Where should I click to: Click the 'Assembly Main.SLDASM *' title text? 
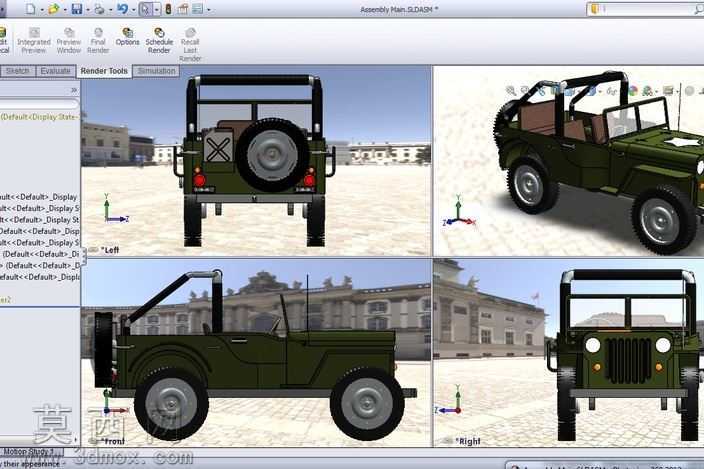(x=399, y=9)
